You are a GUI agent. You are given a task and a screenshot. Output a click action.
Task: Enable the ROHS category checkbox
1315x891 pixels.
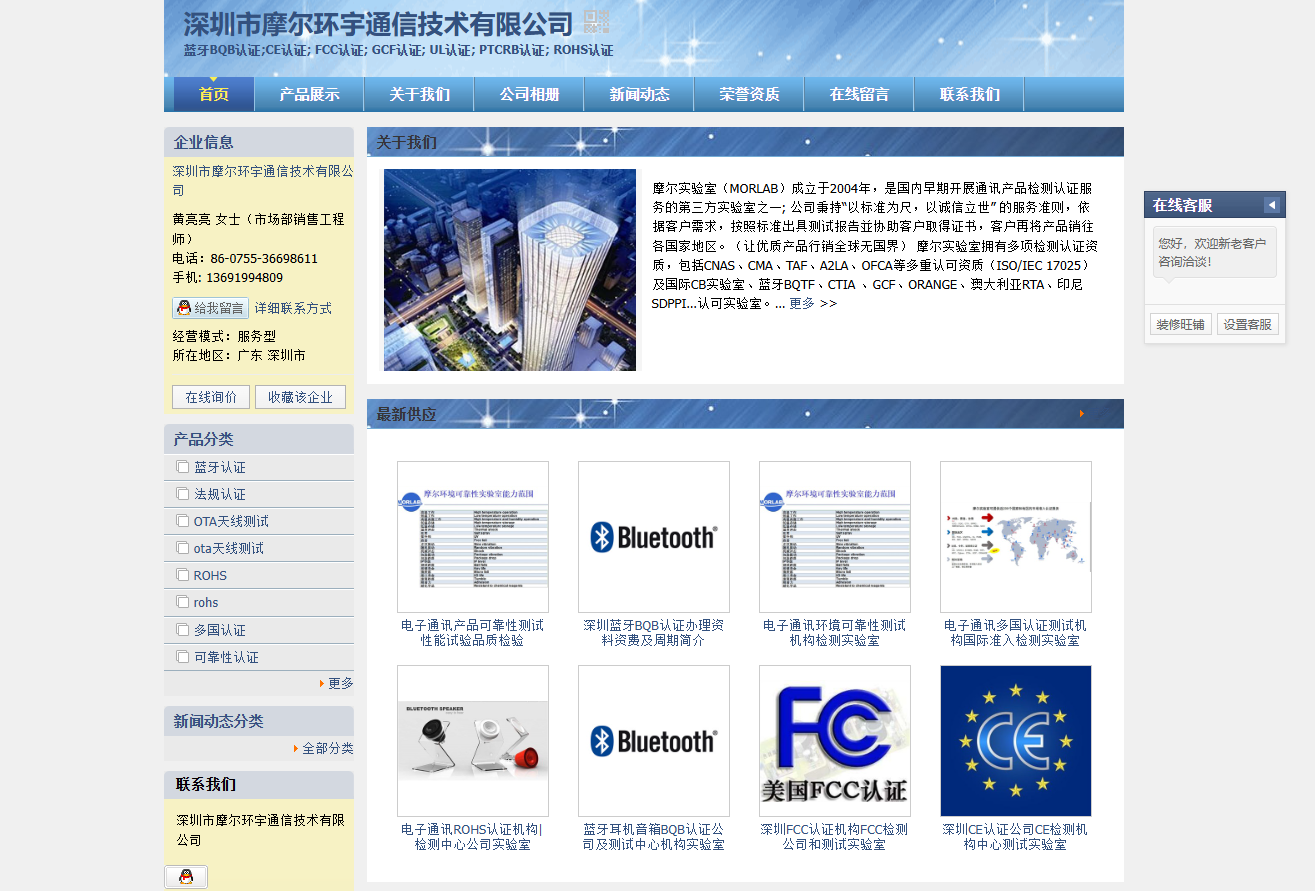182,575
